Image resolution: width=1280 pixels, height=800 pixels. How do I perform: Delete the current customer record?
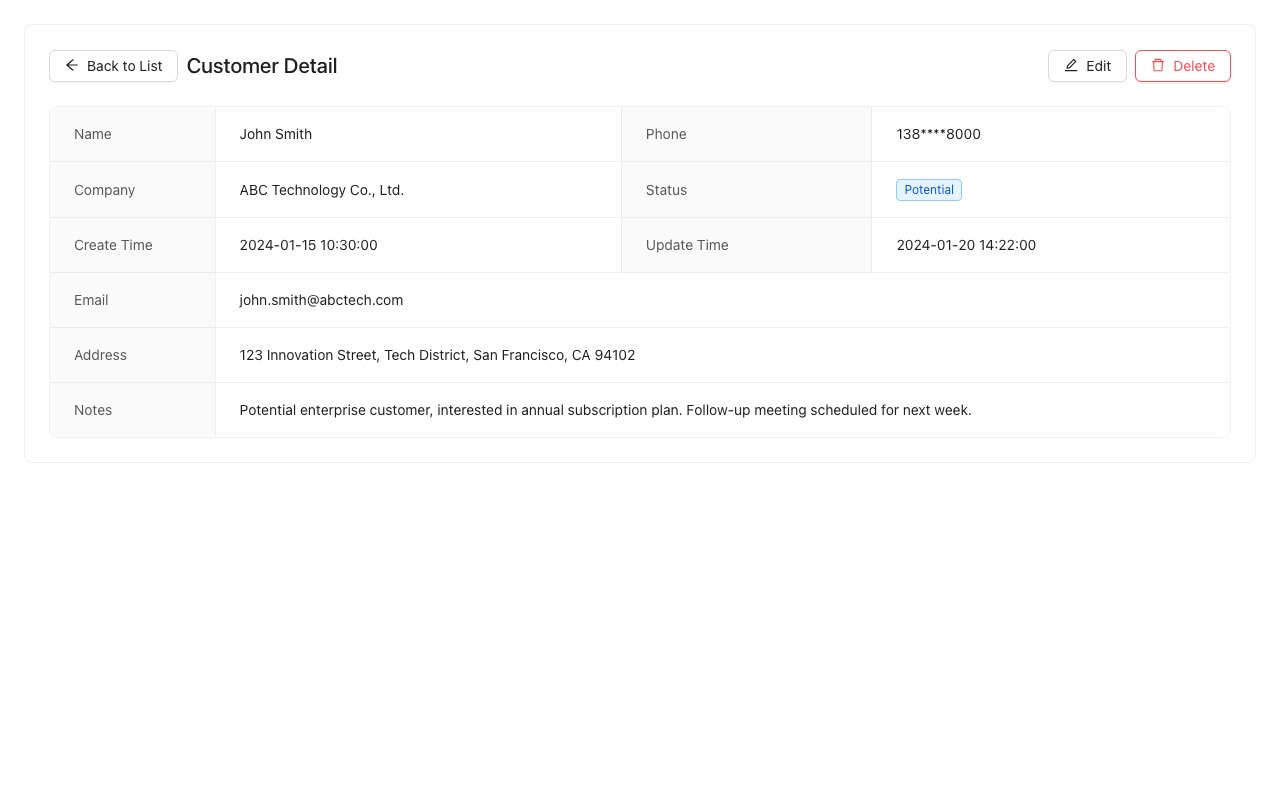pos(1183,65)
